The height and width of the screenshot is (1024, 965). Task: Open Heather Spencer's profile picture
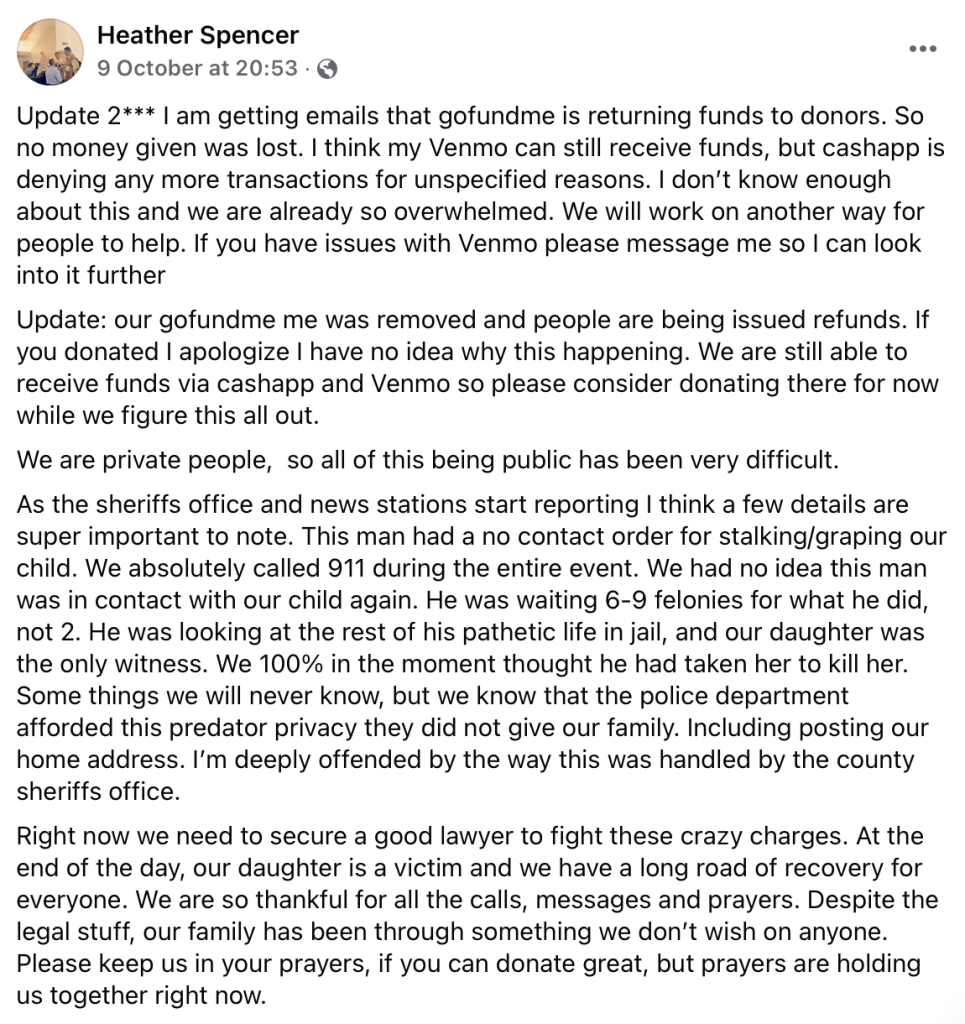50,51
